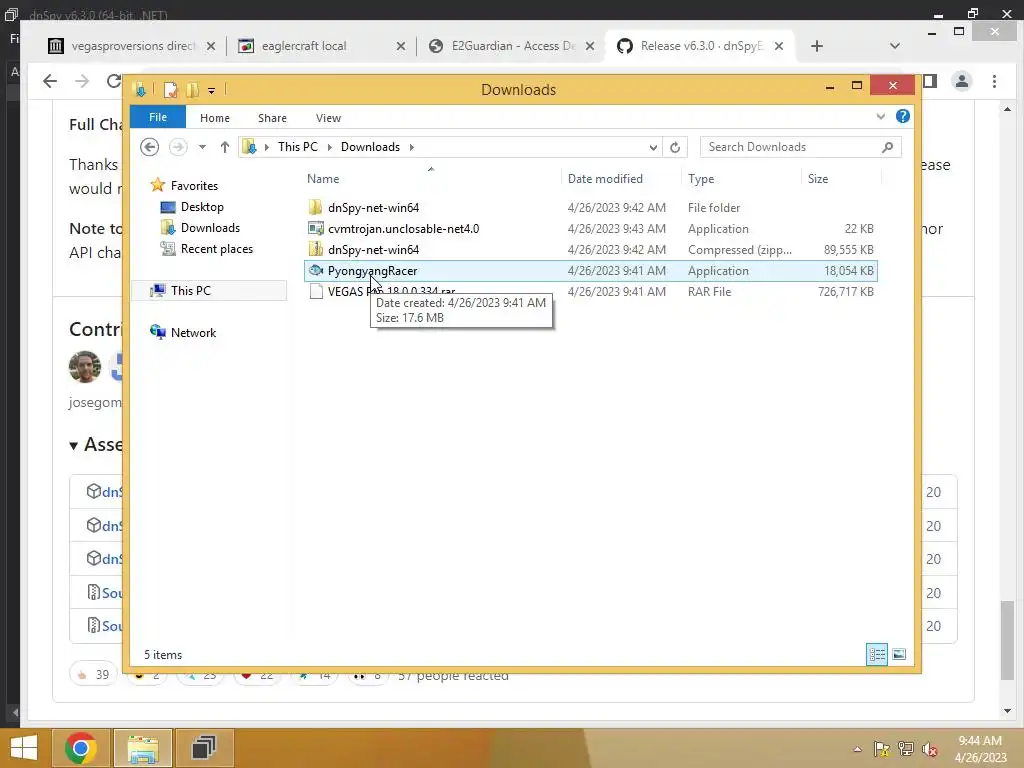Screen dimensions: 1024x768
Task: Switch to large icons view layout
Action: point(899,654)
